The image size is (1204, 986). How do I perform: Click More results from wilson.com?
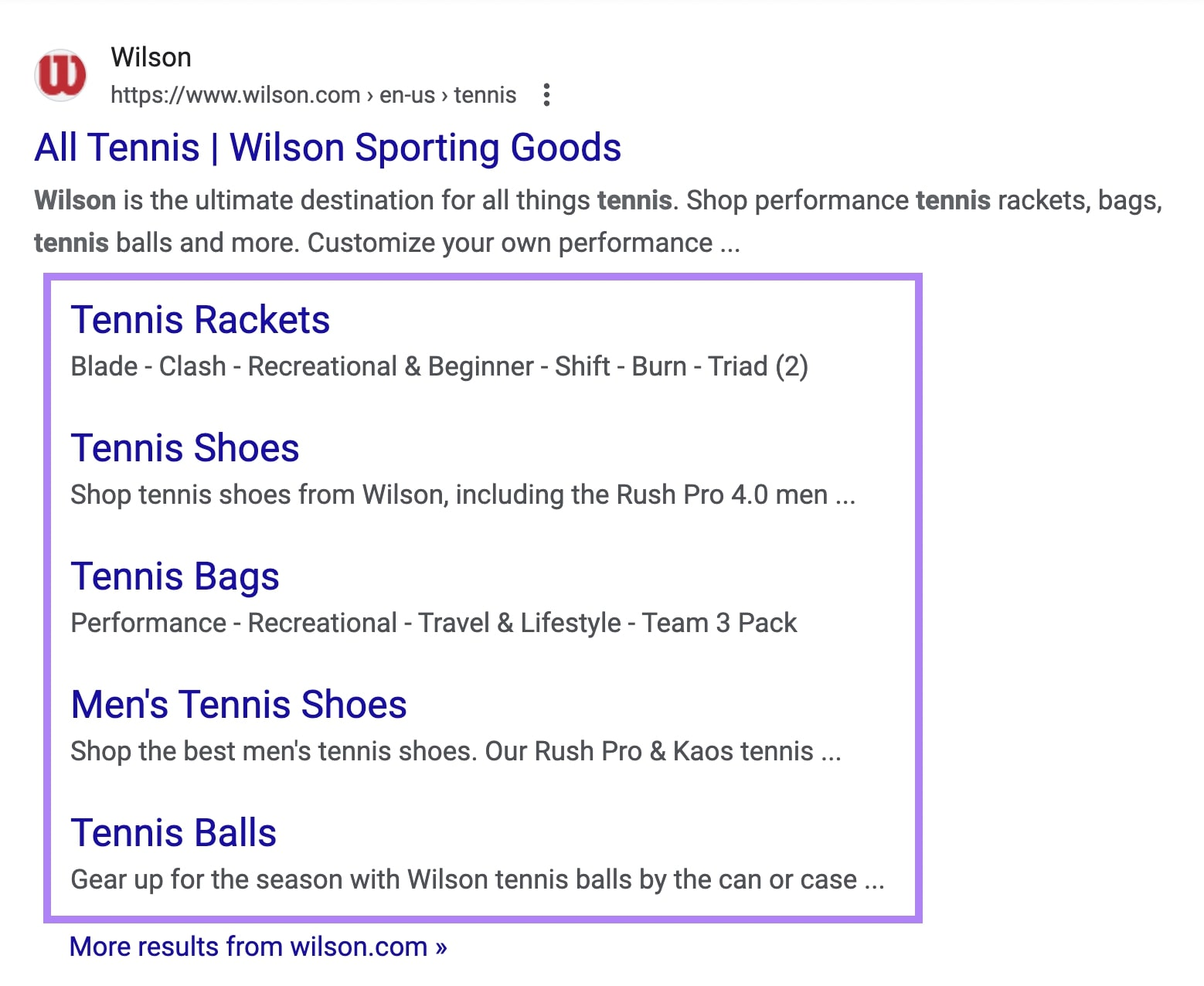click(x=258, y=946)
